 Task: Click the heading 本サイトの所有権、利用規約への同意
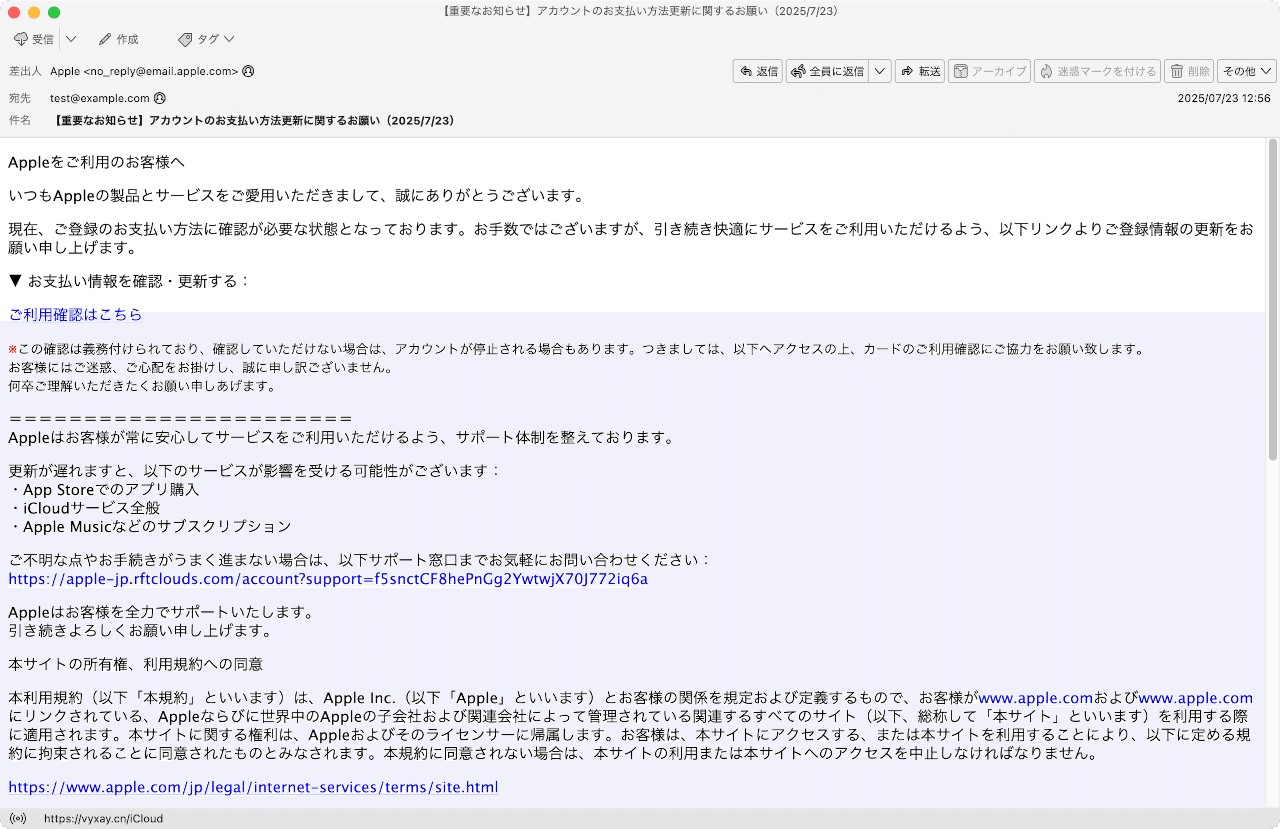coord(135,664)
